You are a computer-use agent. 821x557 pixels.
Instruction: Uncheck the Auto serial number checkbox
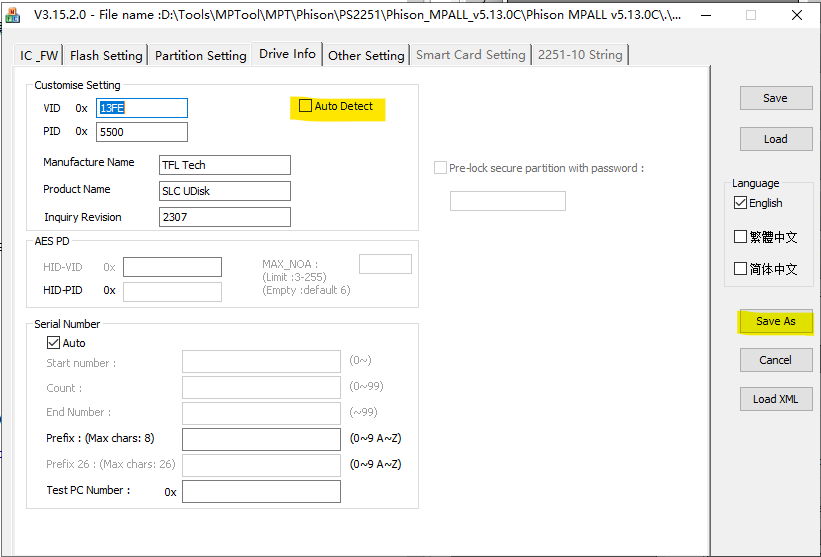pos(54,343)
